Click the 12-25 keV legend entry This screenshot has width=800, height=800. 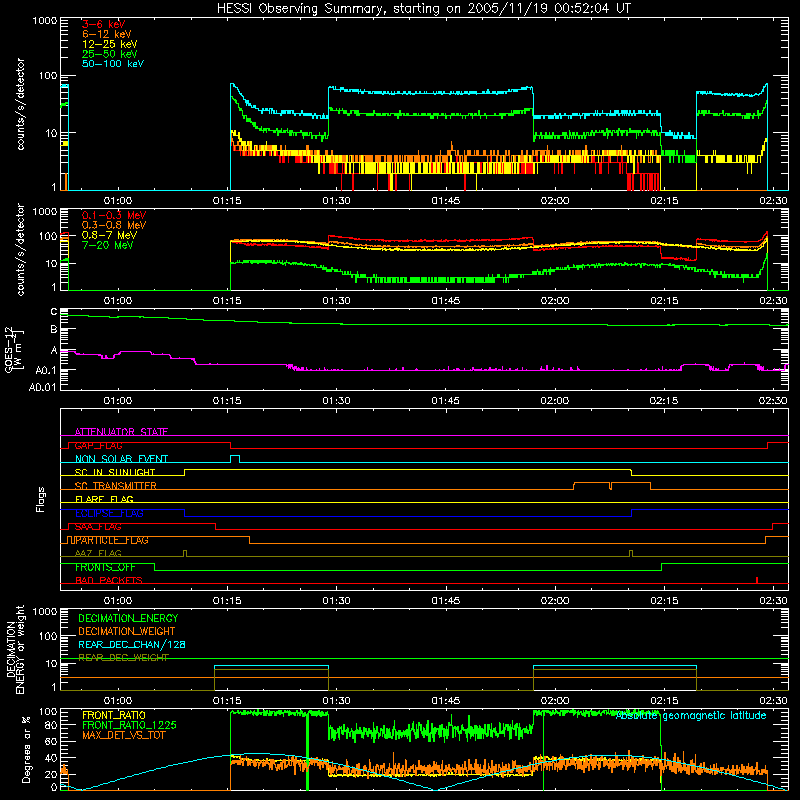click(x=110, y=44)
